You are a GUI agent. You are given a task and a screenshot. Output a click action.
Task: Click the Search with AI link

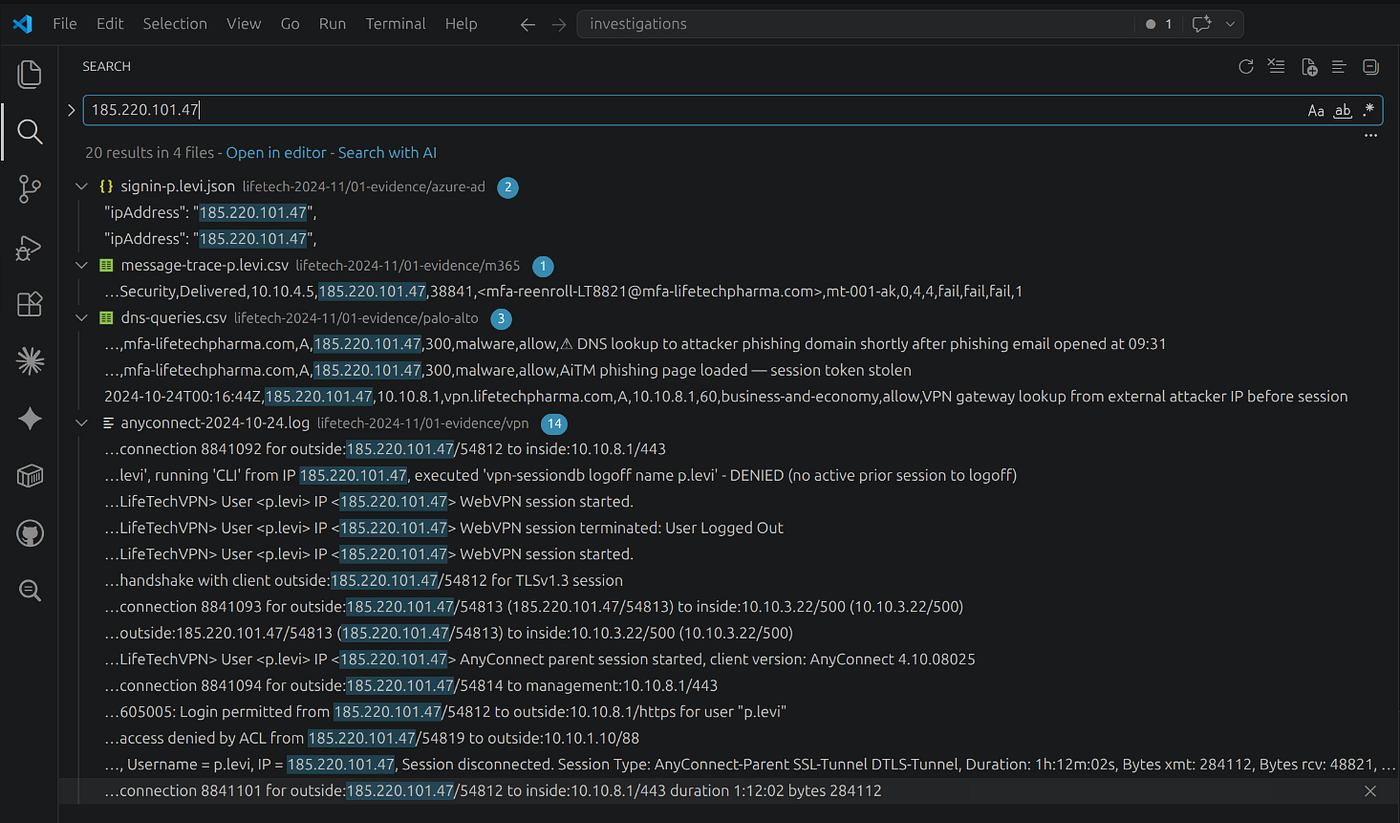[387, 153]
